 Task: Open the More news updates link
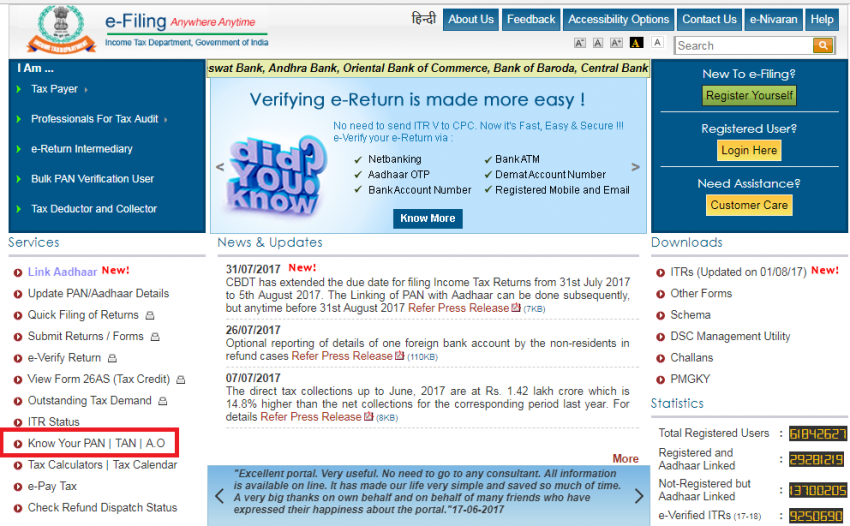(625, 459)
